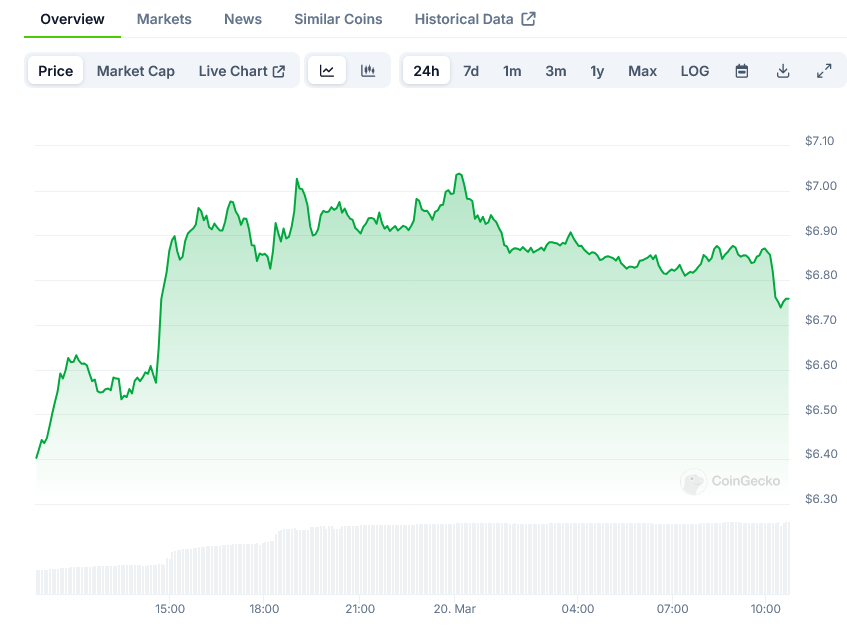Show 1y price history
Image resolution: width=847 pixels, height=630 pixels.
click(597, 71)
